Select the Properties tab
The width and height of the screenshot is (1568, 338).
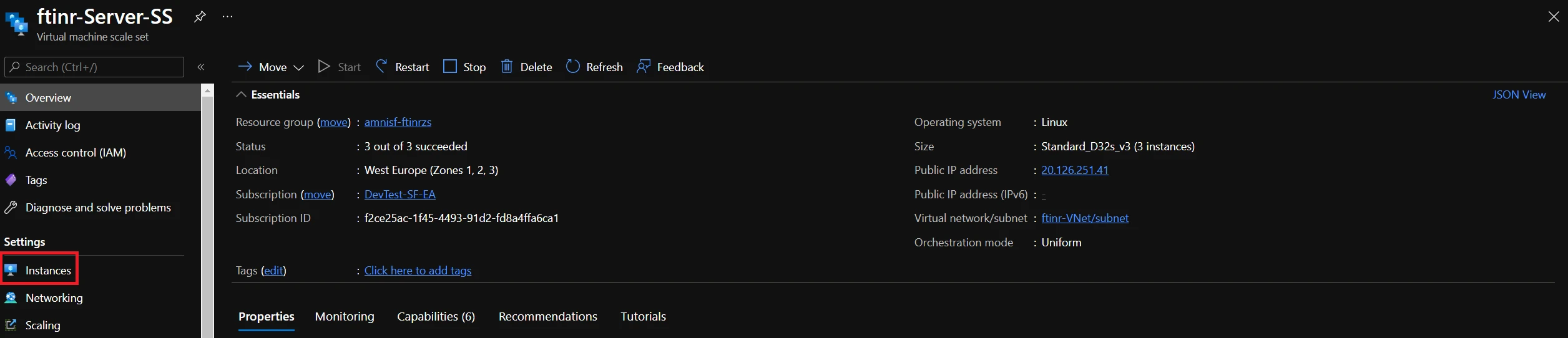(x=267, y=317)
